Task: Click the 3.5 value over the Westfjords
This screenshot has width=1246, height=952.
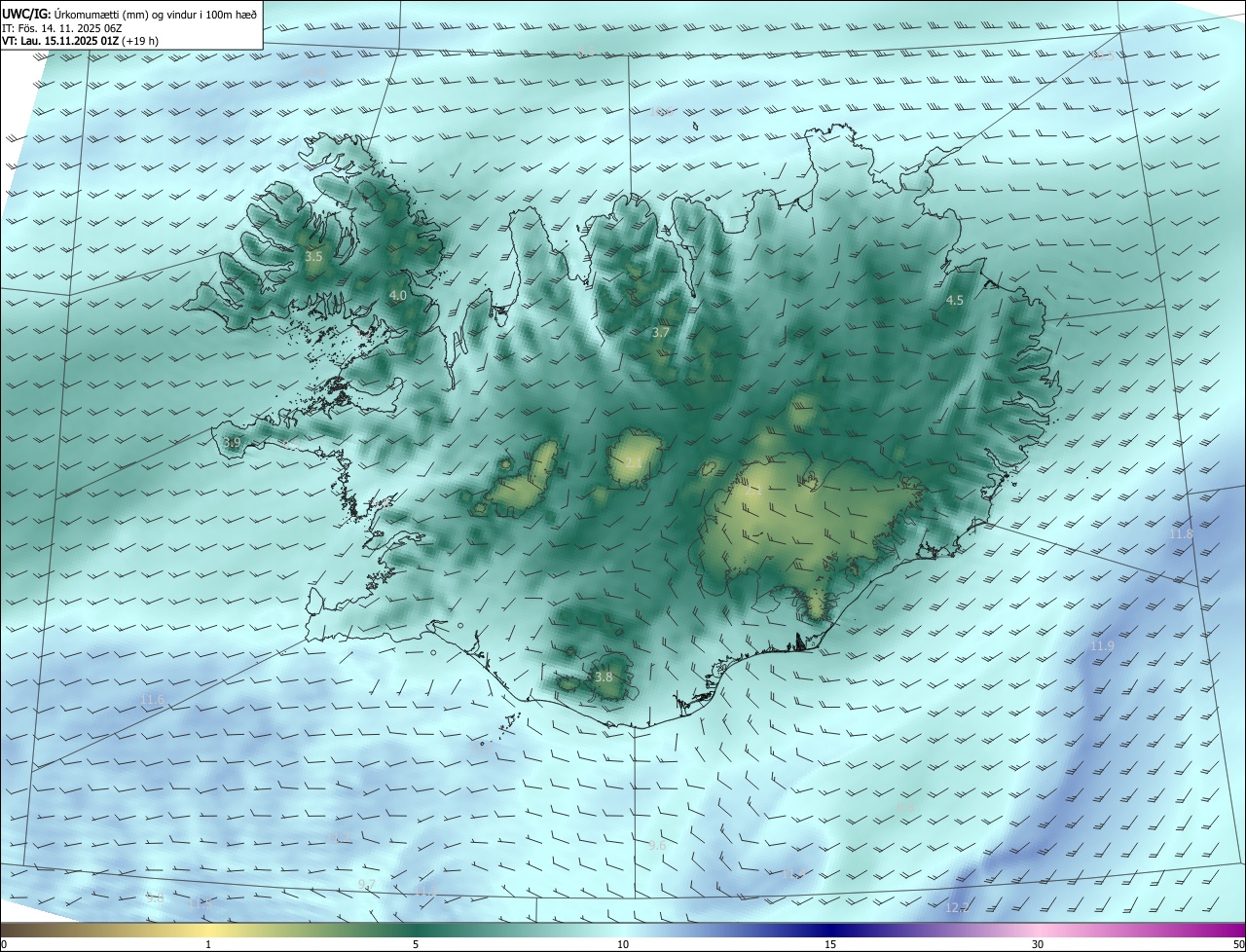Action: pos(313,257)
